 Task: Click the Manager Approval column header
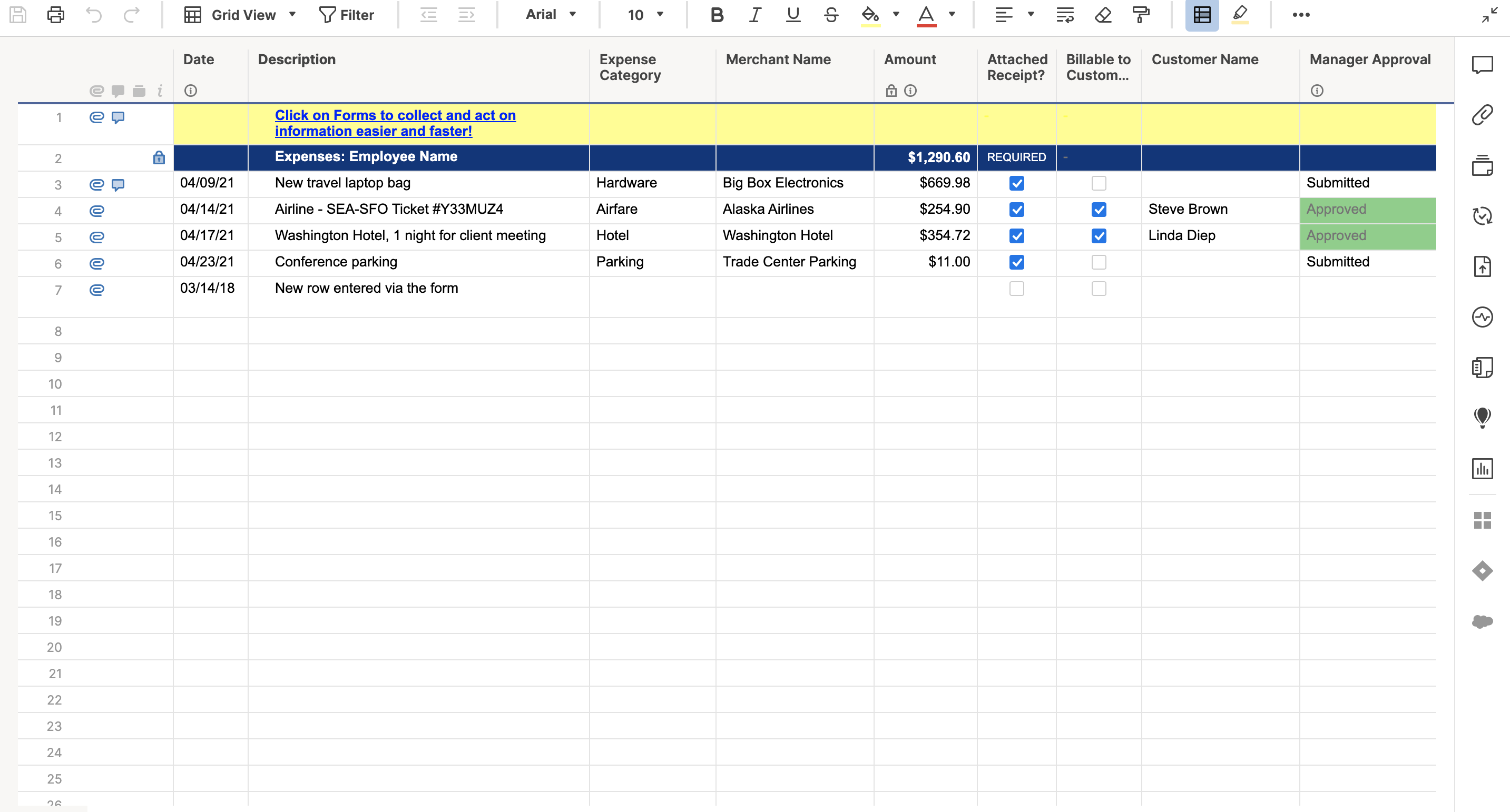coord(1370,60)
